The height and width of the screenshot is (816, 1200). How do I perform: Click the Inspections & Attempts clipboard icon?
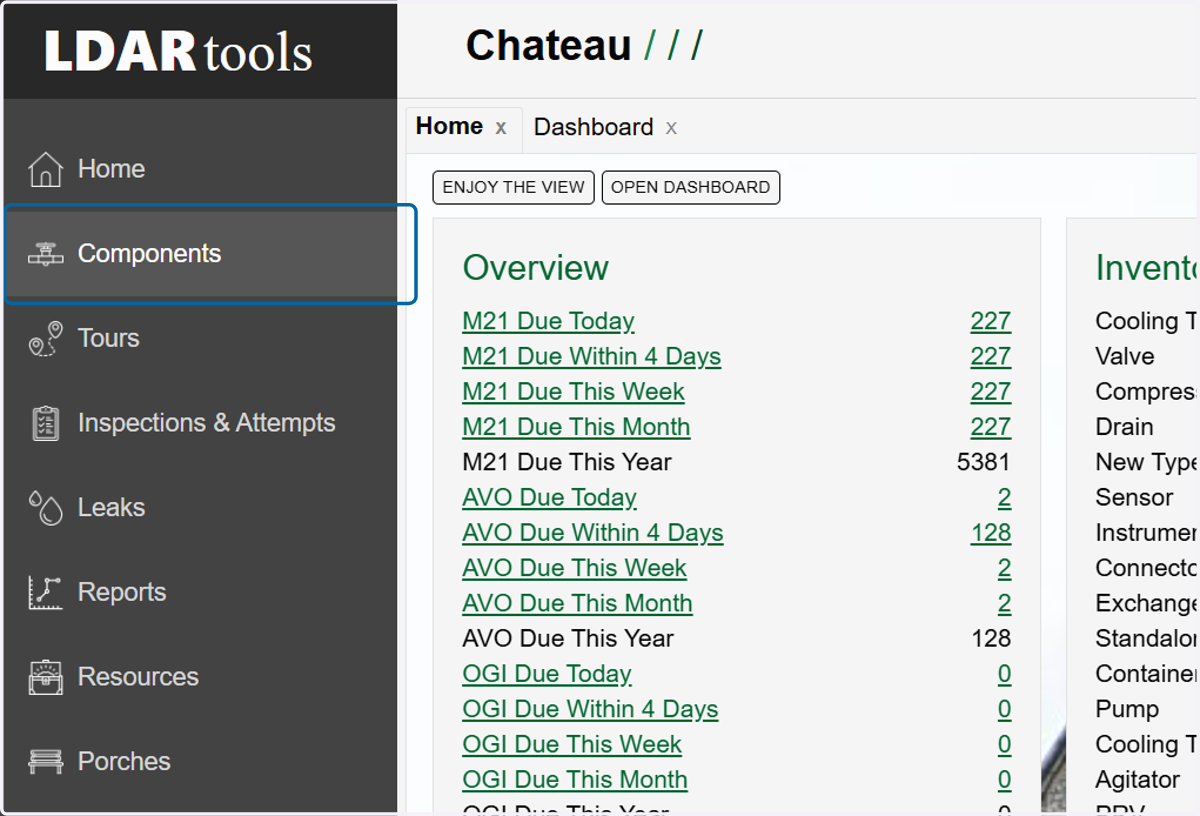pos(46,423)
